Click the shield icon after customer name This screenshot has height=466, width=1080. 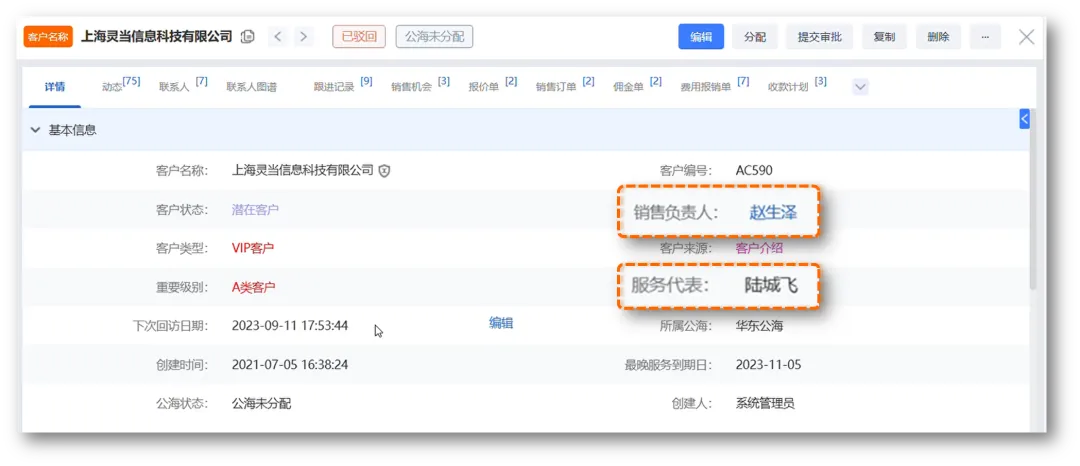pyautogui.click(x=385, y=171)
